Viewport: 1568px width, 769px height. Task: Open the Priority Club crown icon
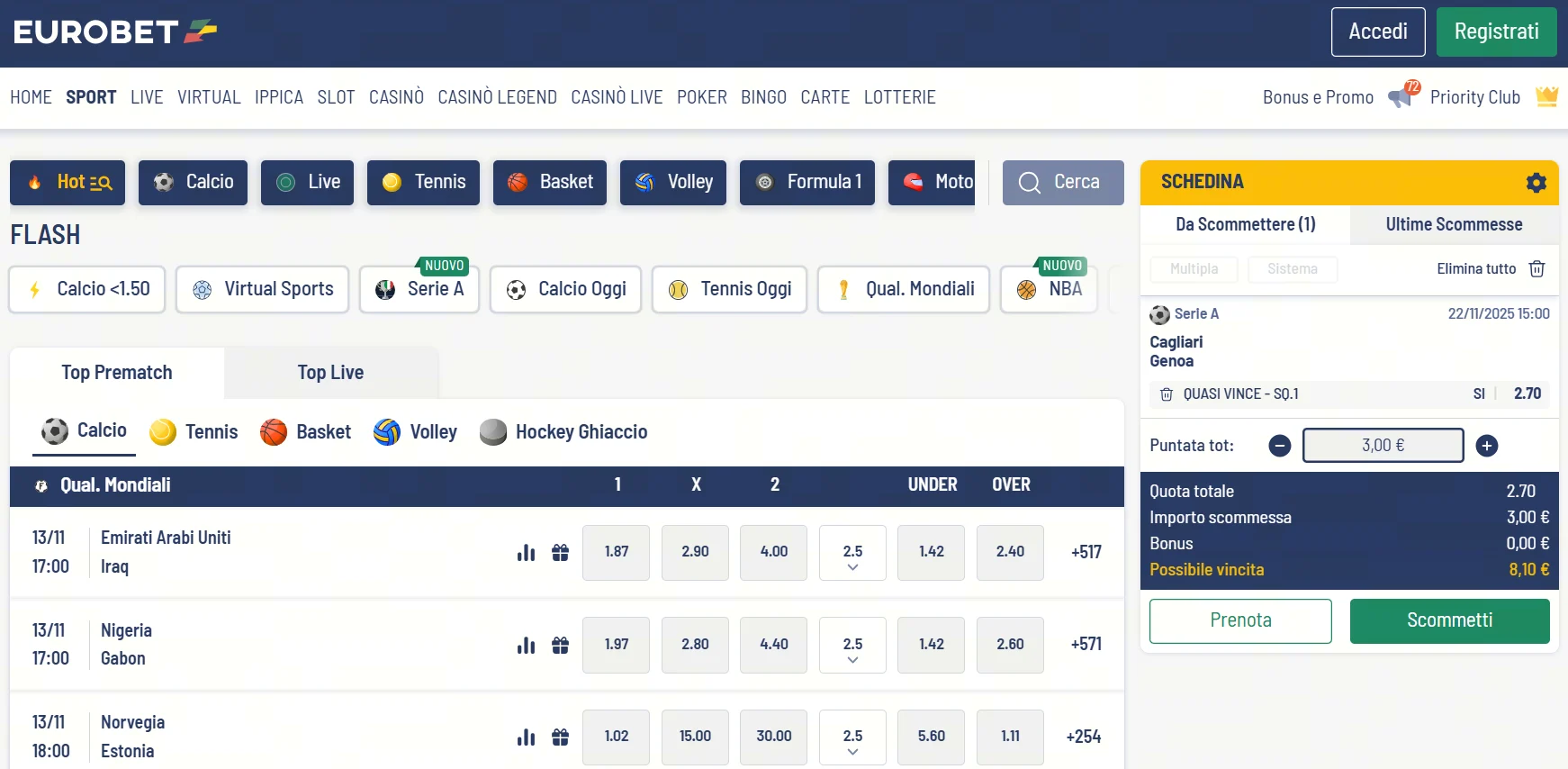pyautogui.click(x=1546, y=96)
